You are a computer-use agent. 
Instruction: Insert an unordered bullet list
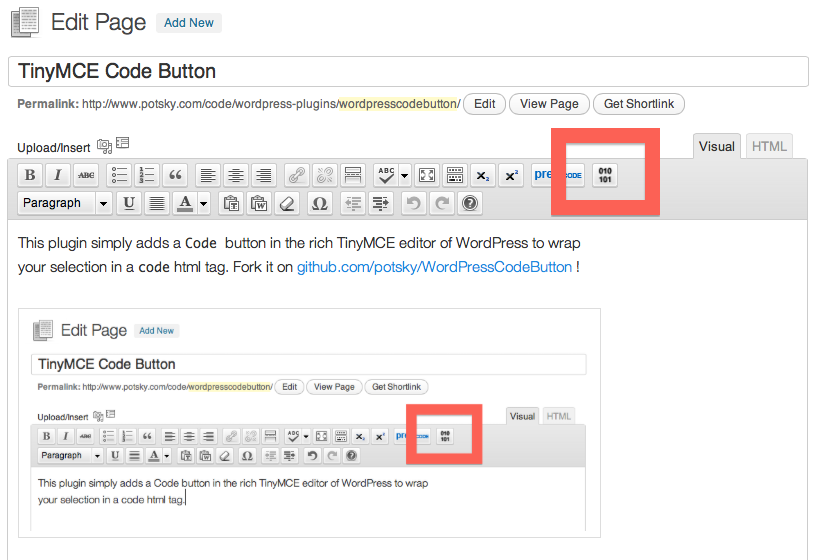[119, 175]
